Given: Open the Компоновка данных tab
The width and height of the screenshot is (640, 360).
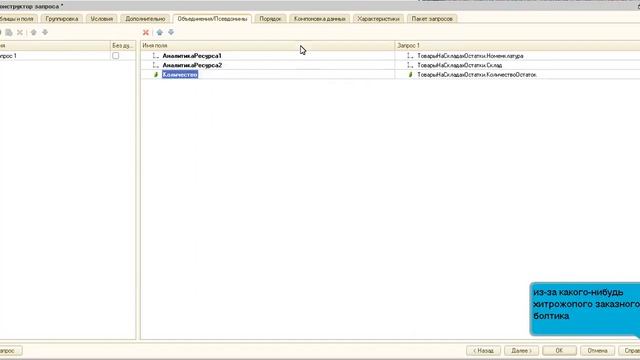Looking at the screenshot, I should tap(320, 19).
